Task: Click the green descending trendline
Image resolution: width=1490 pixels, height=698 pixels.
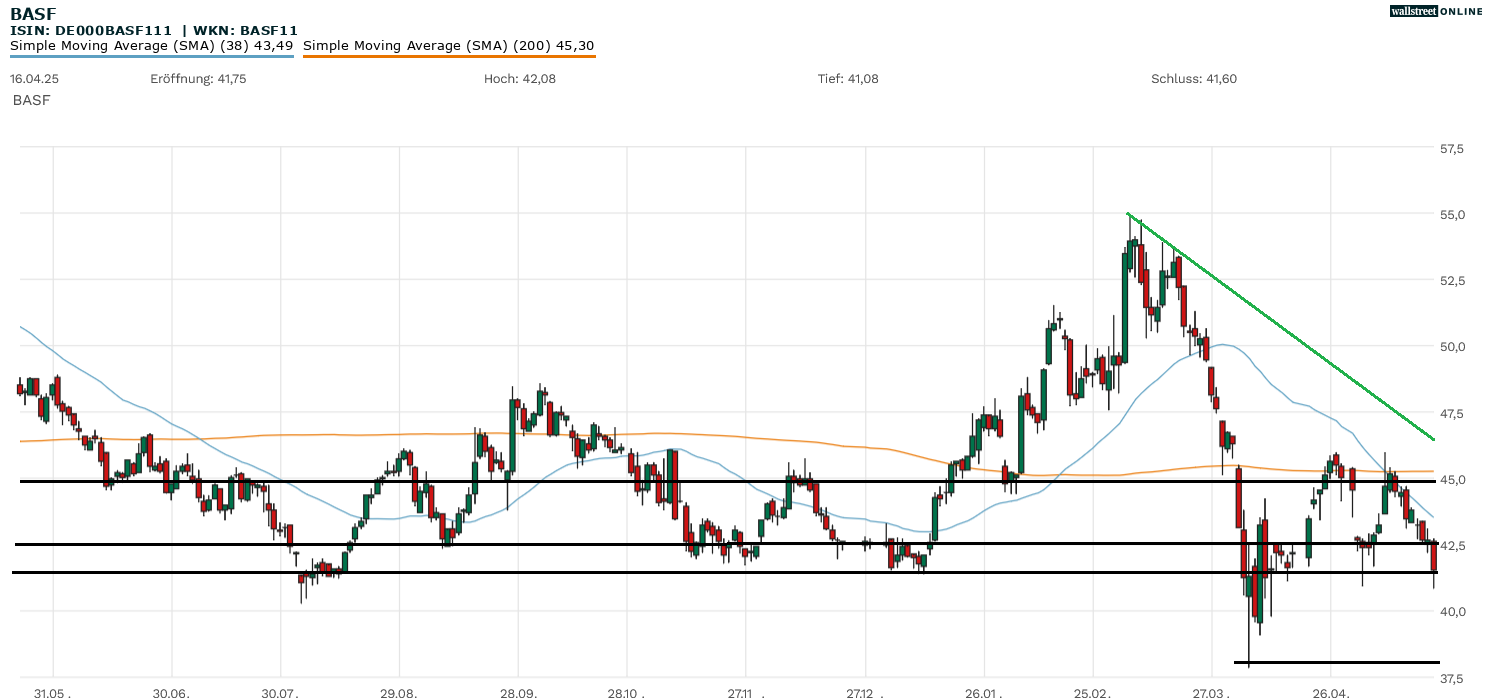Action: point(1281,326)
